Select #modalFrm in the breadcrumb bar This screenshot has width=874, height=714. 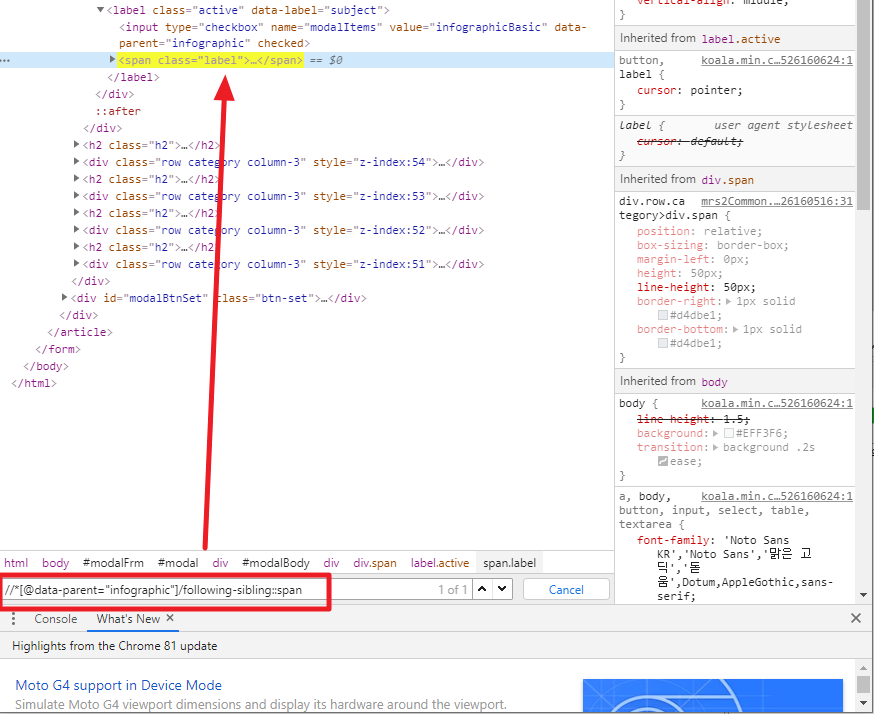[x=113, y=563]
